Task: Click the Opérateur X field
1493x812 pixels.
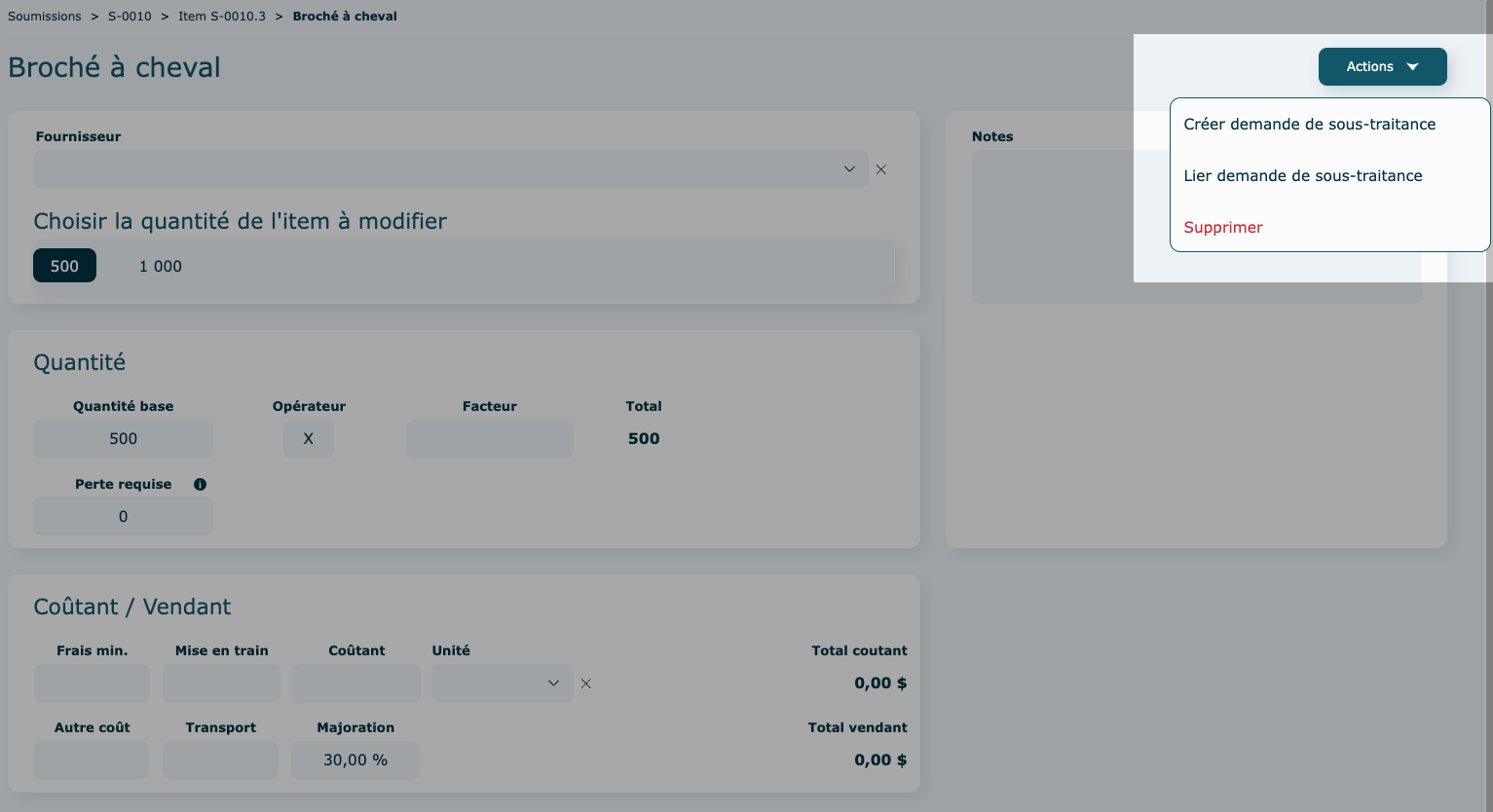Action: tap(308, 439)
